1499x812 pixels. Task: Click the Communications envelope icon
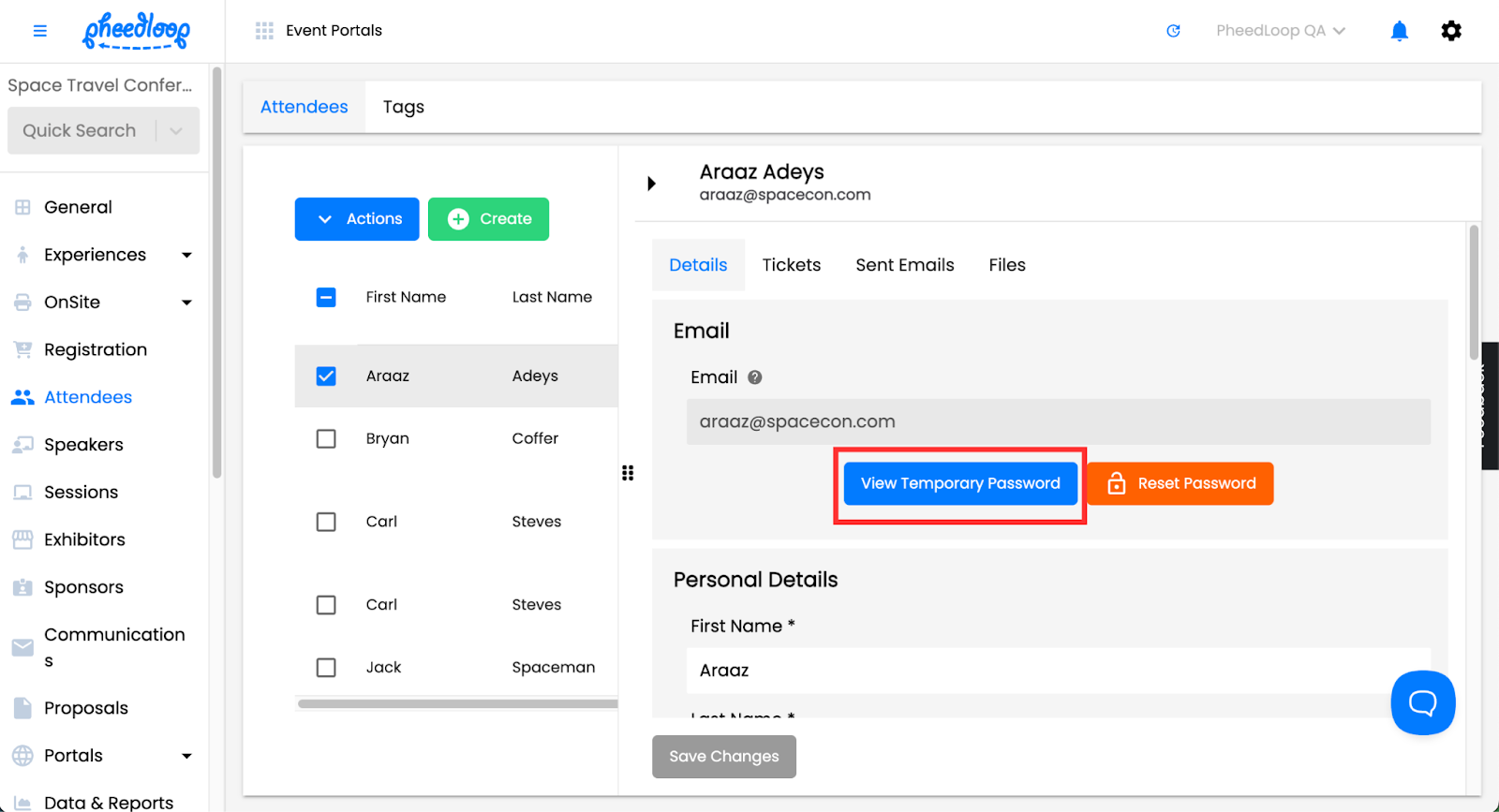pos(22,647)
